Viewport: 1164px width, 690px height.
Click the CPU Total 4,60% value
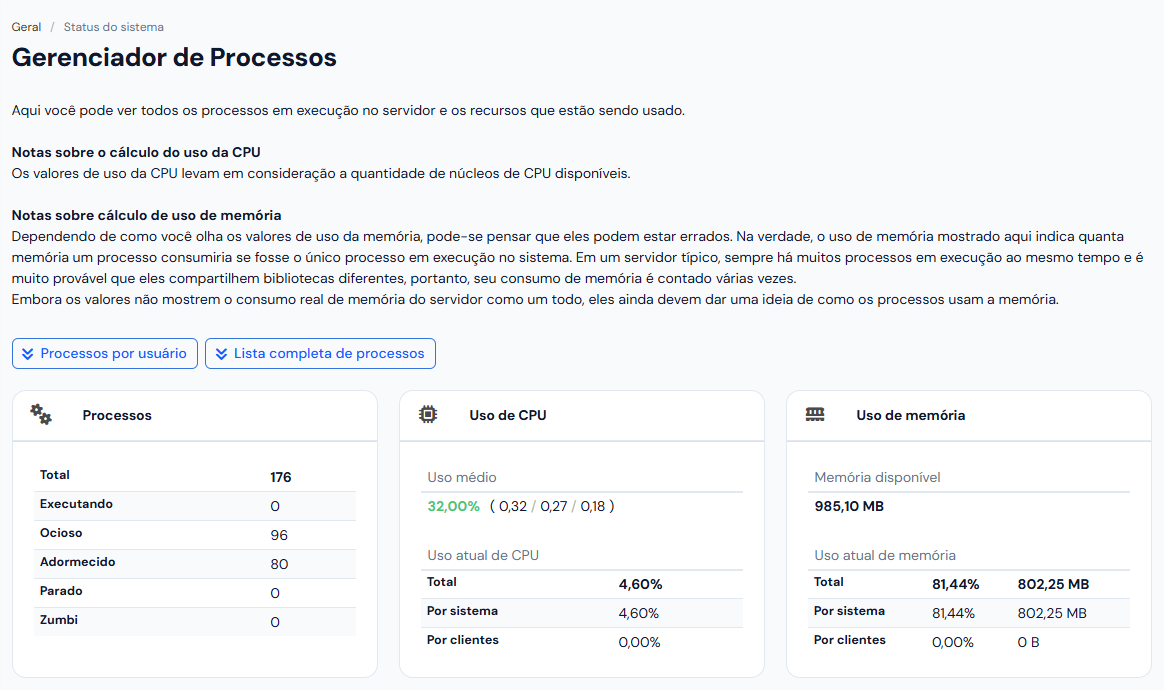click(x=641, y=584)
